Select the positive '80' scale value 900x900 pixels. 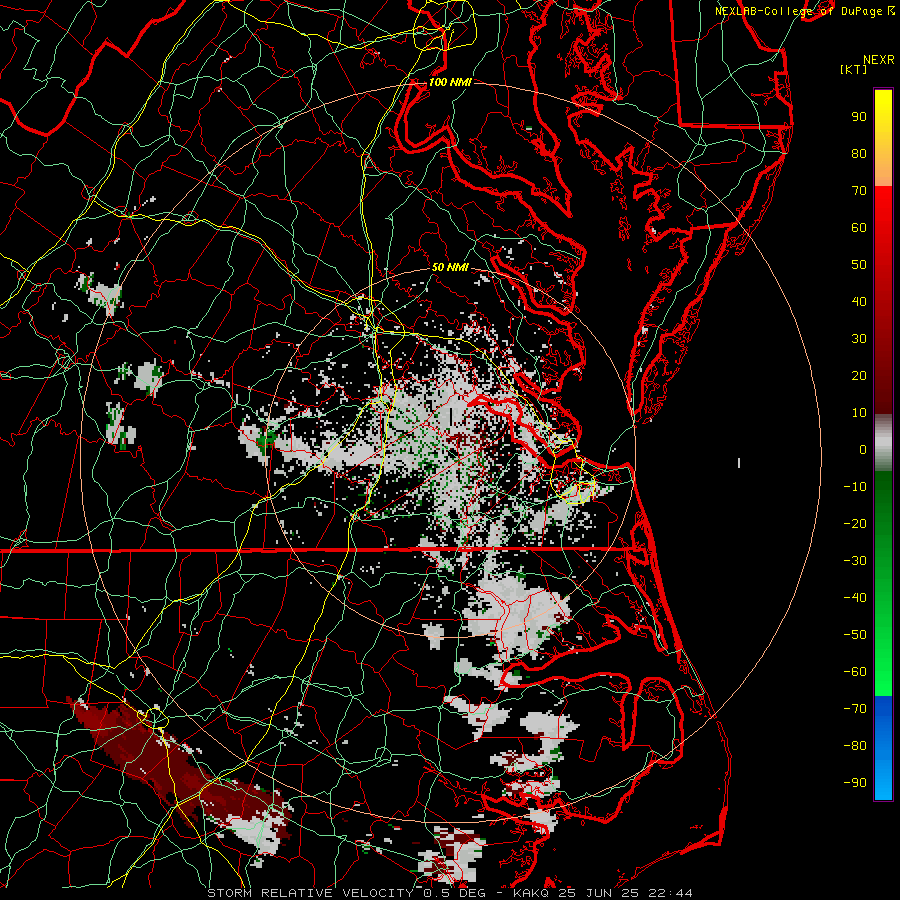859,153
